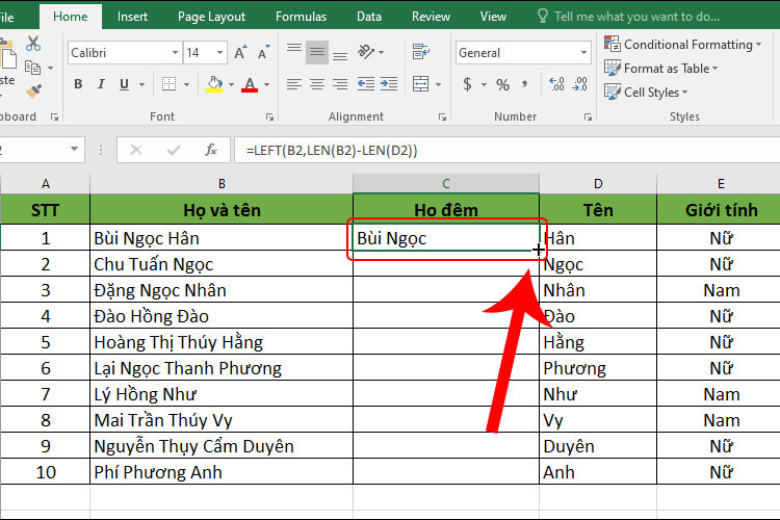The width and height of the screenshot is (780, 520).
Task: Open the Font Color dropdown arrow
Action: (x=267, y=85)
